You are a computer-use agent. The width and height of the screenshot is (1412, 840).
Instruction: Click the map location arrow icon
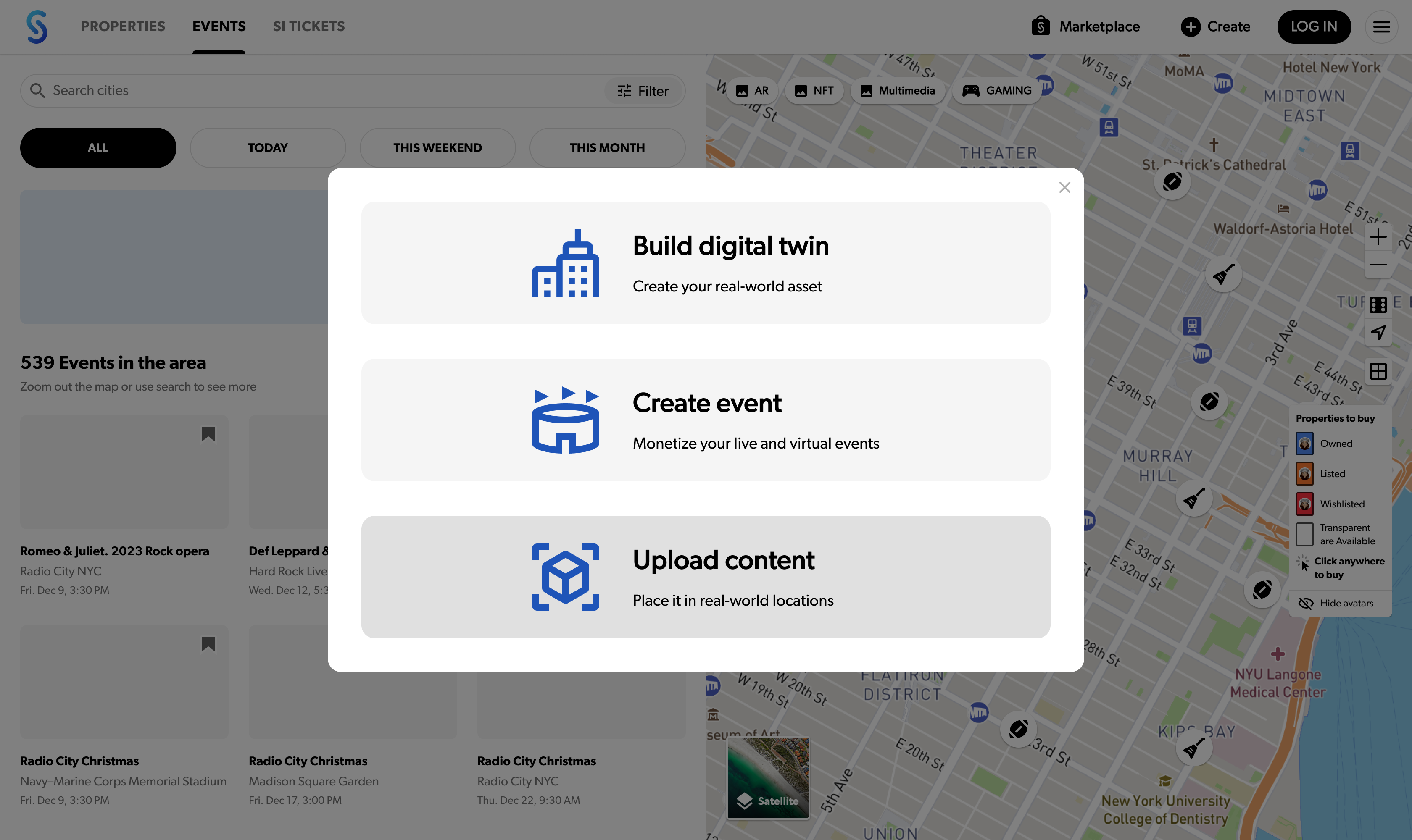(1378, 332)
